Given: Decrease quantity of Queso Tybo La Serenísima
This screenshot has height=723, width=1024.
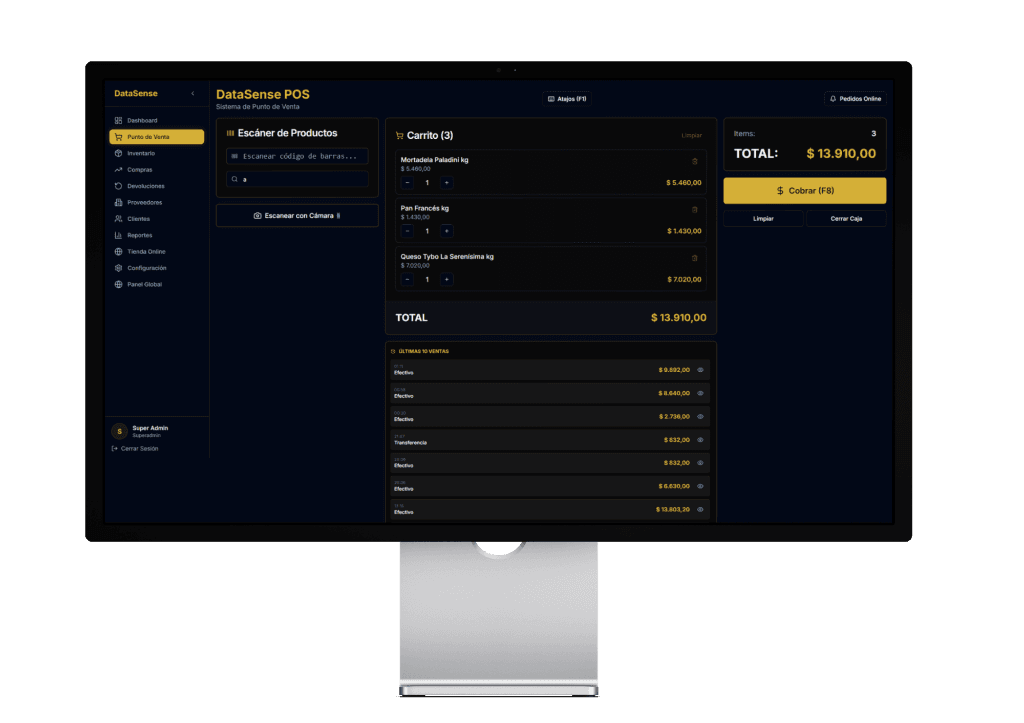Looking at the screenshot, I should point(408,279).
